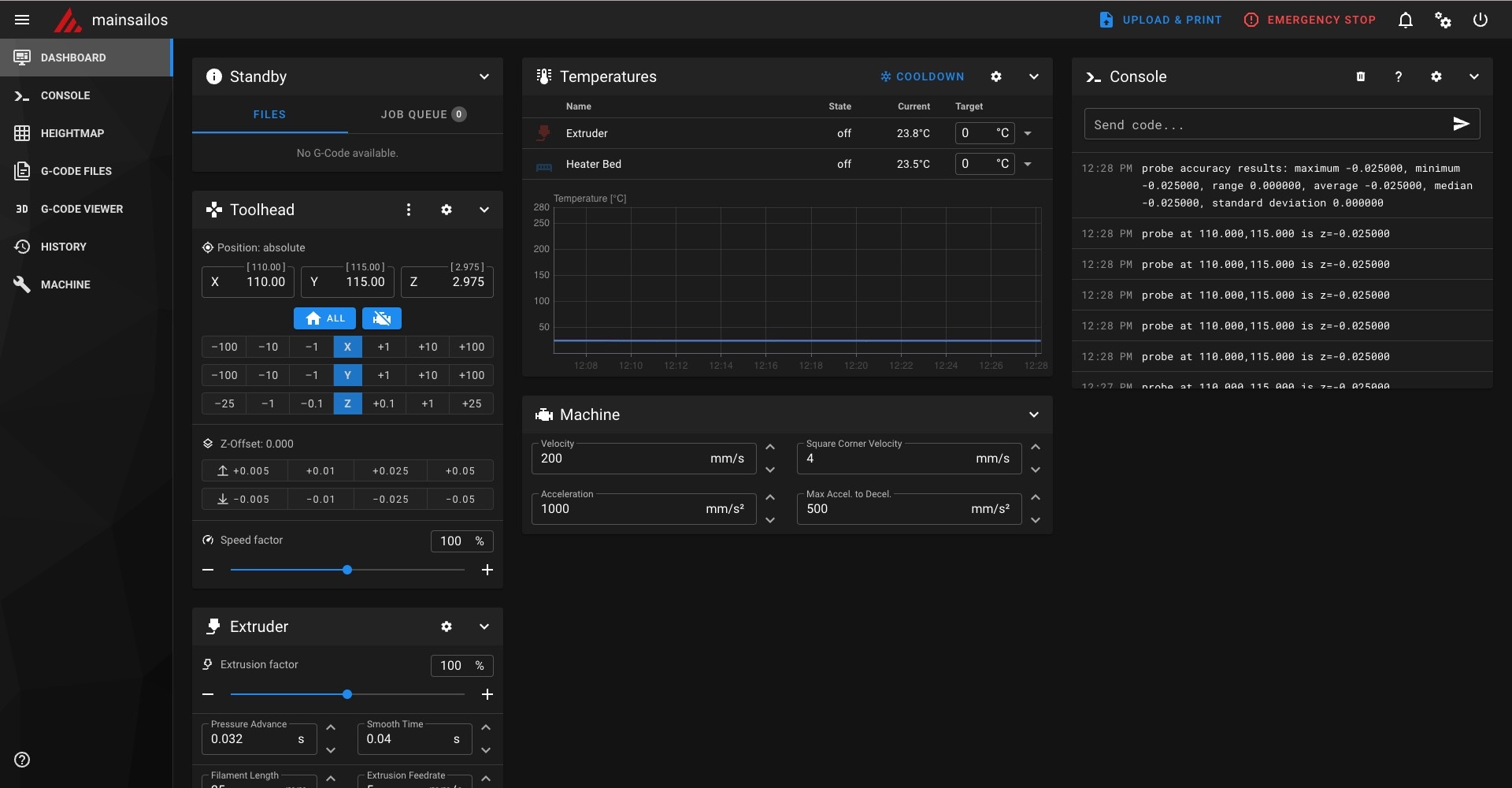The width and height of the screenshot is (1512, 788).
Task: Click the Speed factor percent field
Action: pos(462,541)
